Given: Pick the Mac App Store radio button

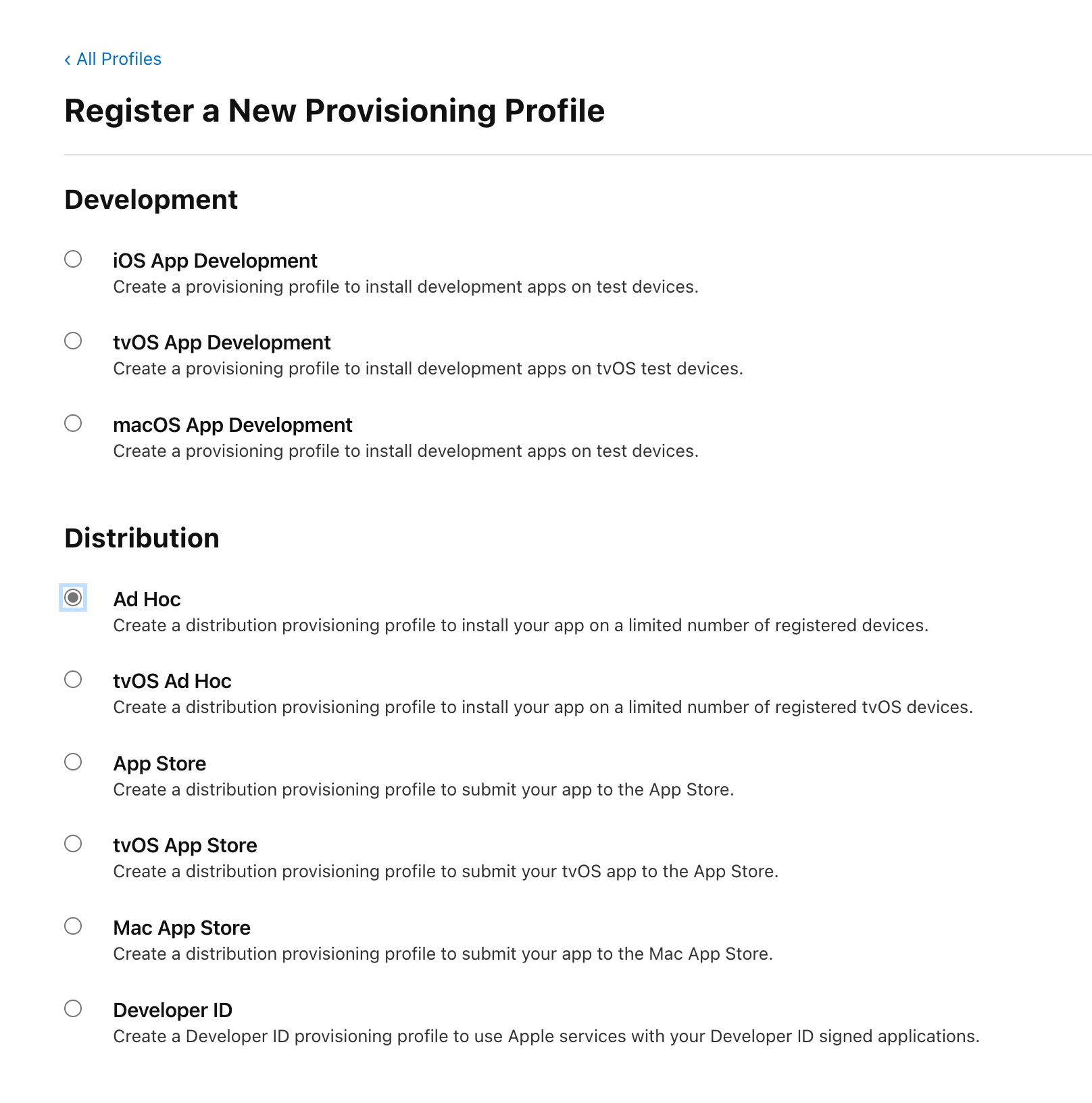Looking at the screenshot, I should click(x=73, y=926).
